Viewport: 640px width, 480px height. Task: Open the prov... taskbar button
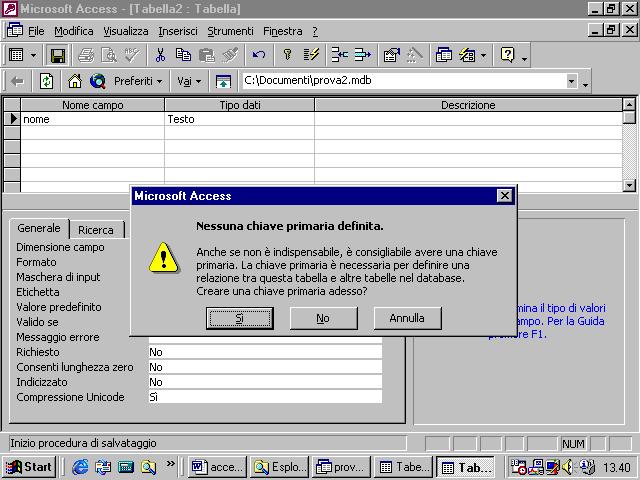pyautogui.click(x=341, y=467)
